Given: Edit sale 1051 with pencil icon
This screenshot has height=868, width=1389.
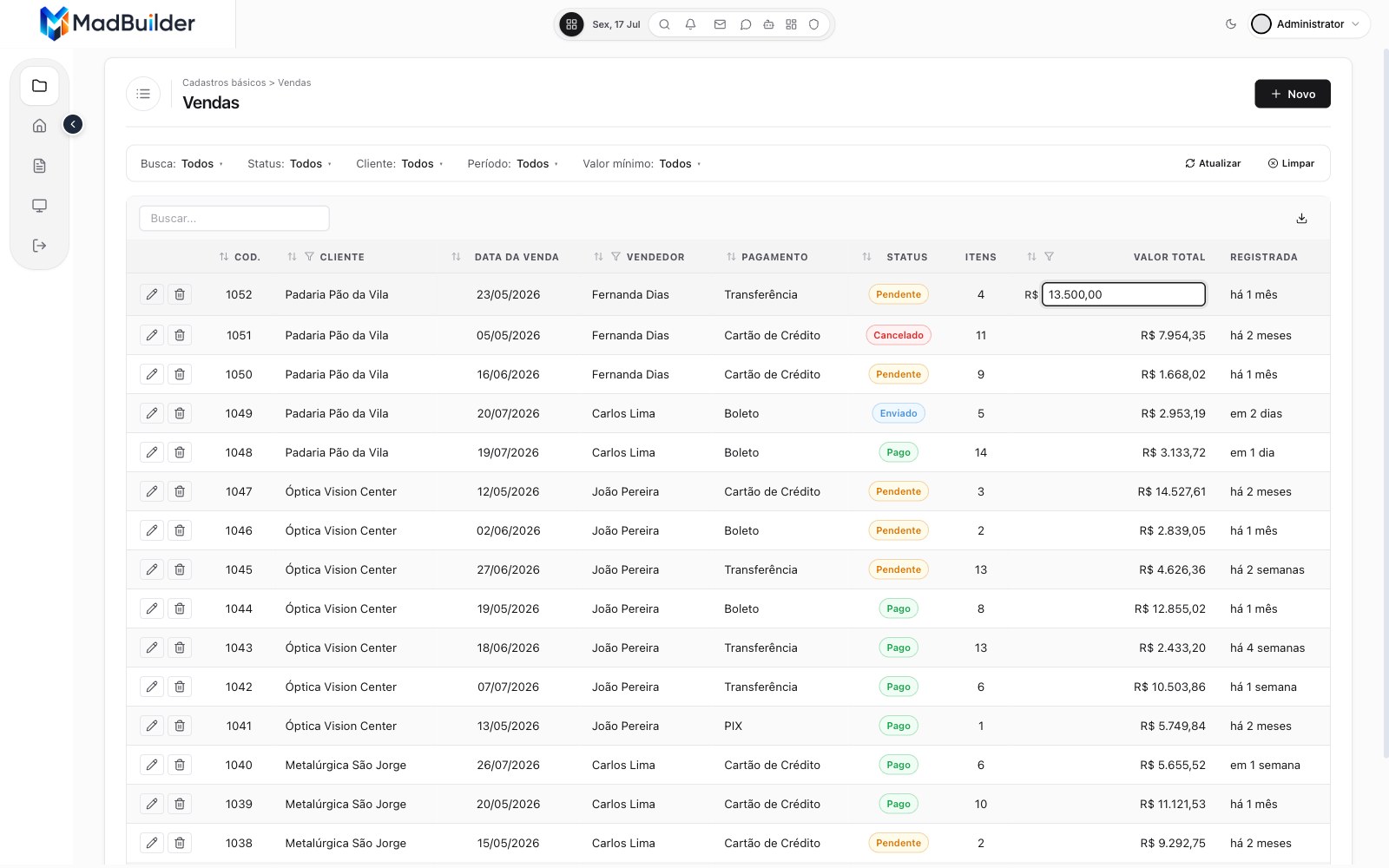Looking at the screenshot, I should pyautogui.click(x=152, y=335).
